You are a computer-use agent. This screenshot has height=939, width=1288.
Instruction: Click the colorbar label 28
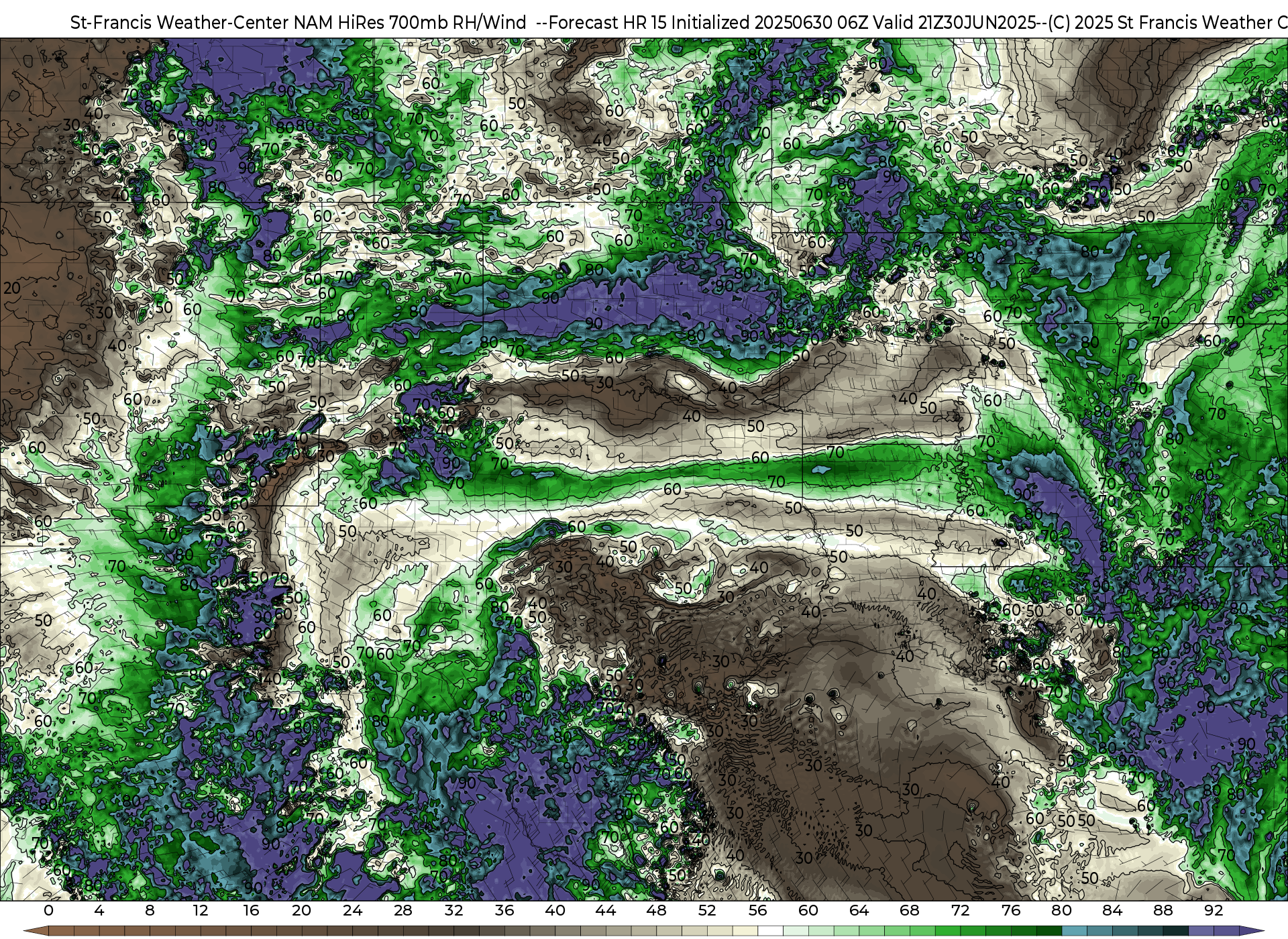(403, 910)
